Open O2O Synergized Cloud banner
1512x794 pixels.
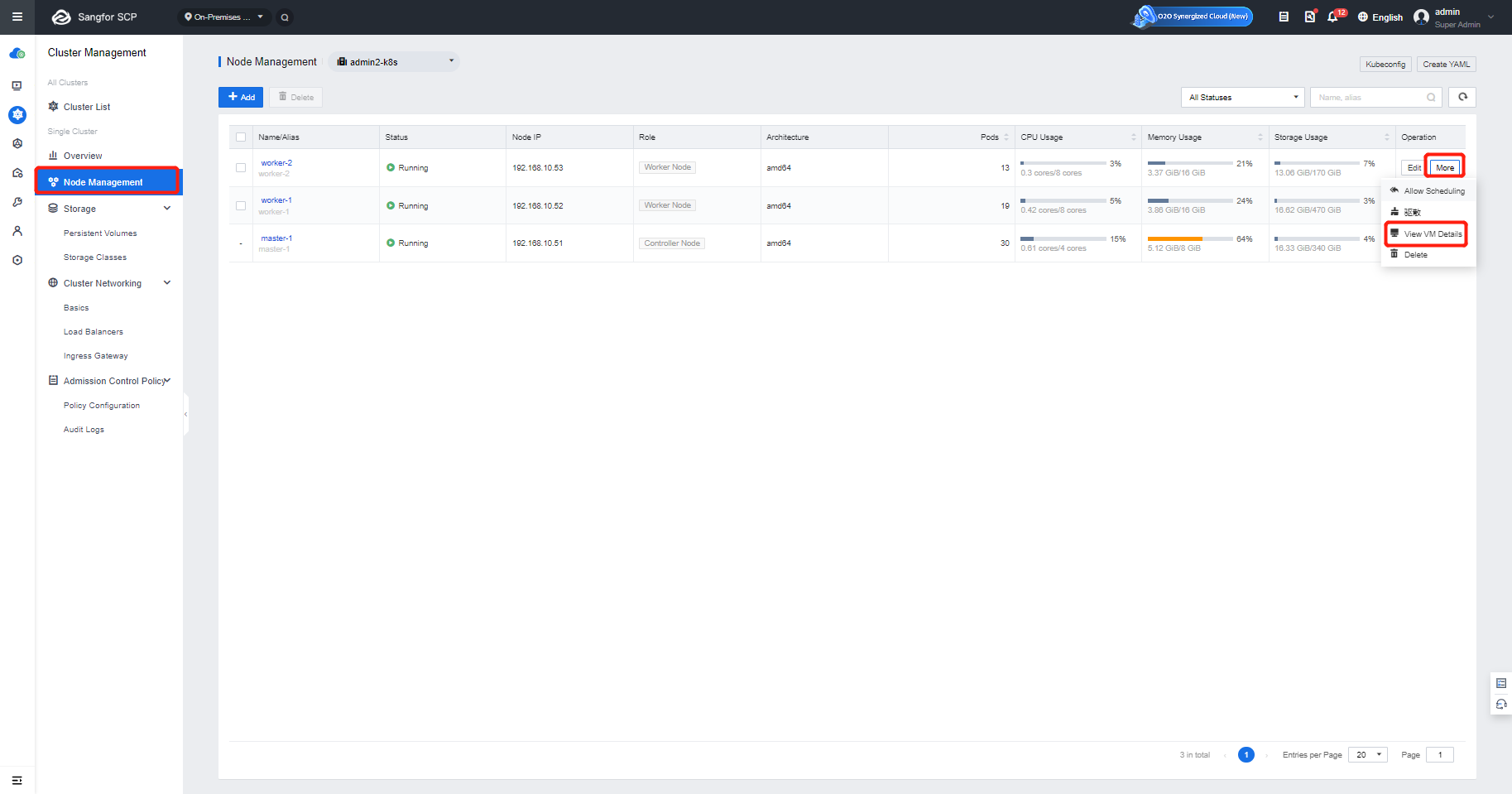[x=1193, y=17]
